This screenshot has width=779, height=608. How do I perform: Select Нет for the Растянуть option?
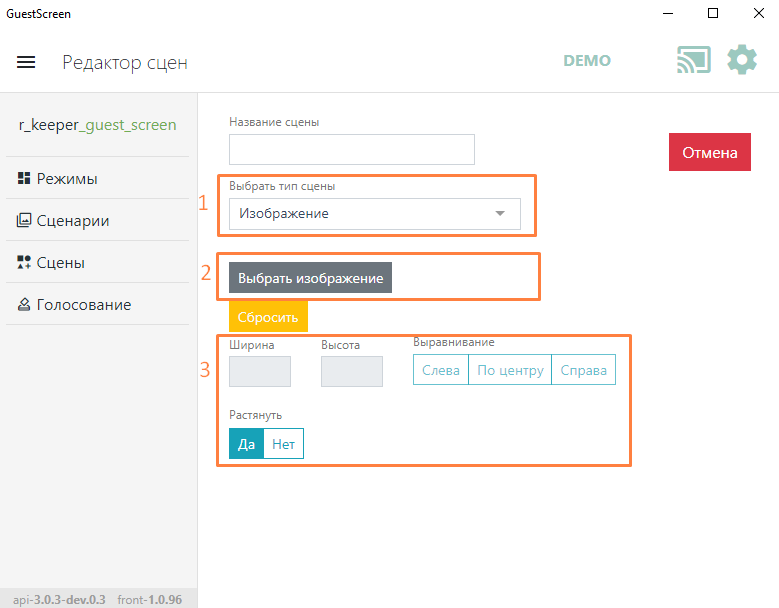283,444
